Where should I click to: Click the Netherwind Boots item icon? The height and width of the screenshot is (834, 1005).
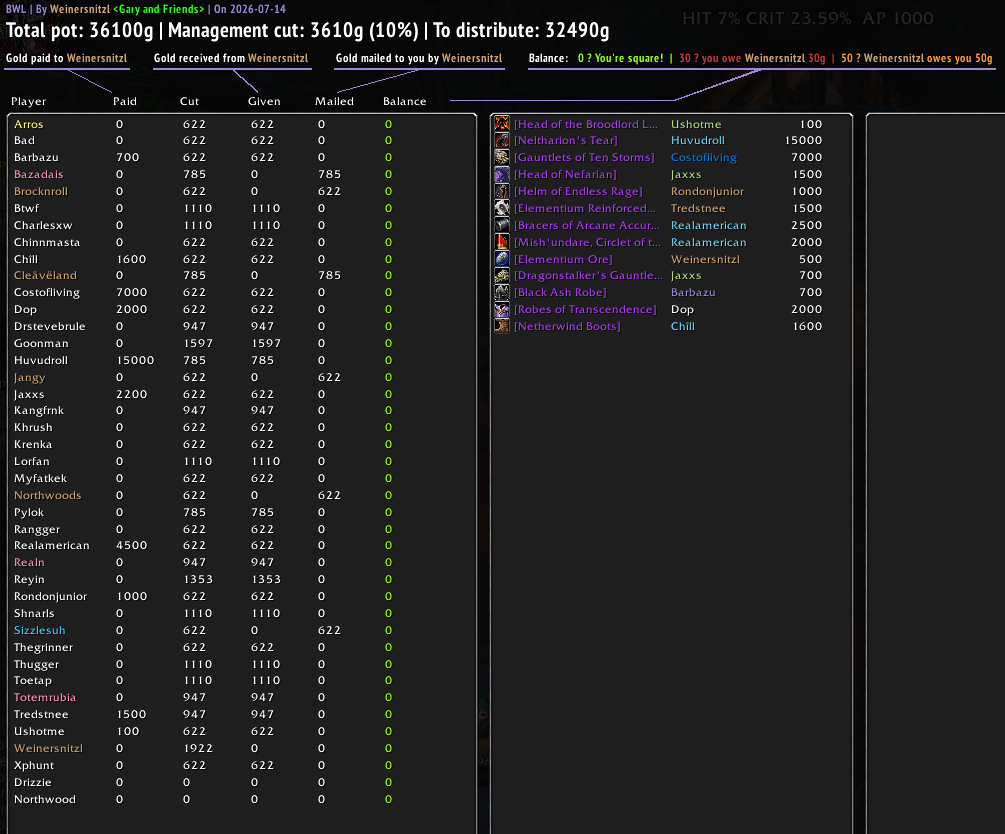click(502, 326)
